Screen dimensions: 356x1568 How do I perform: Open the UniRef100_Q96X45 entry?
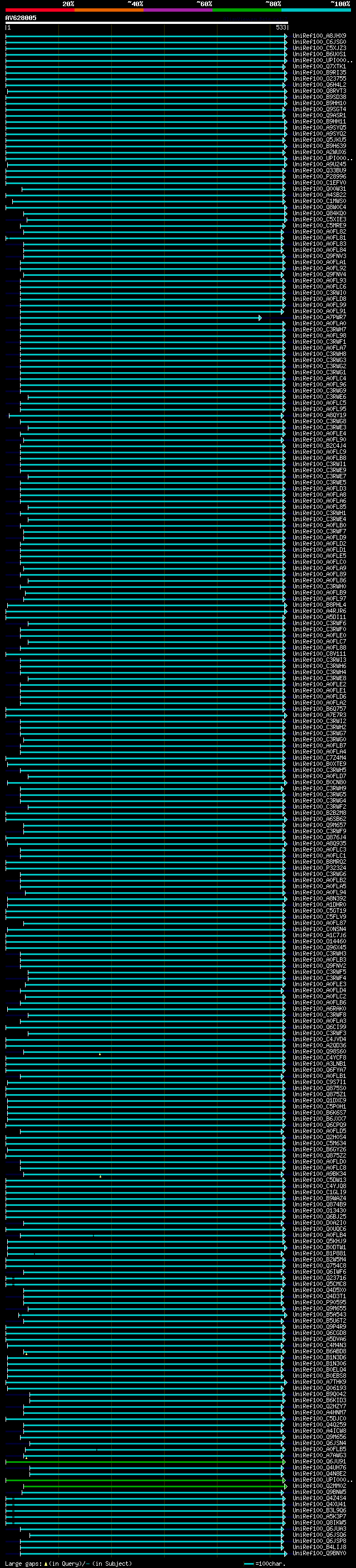point(319,947)
